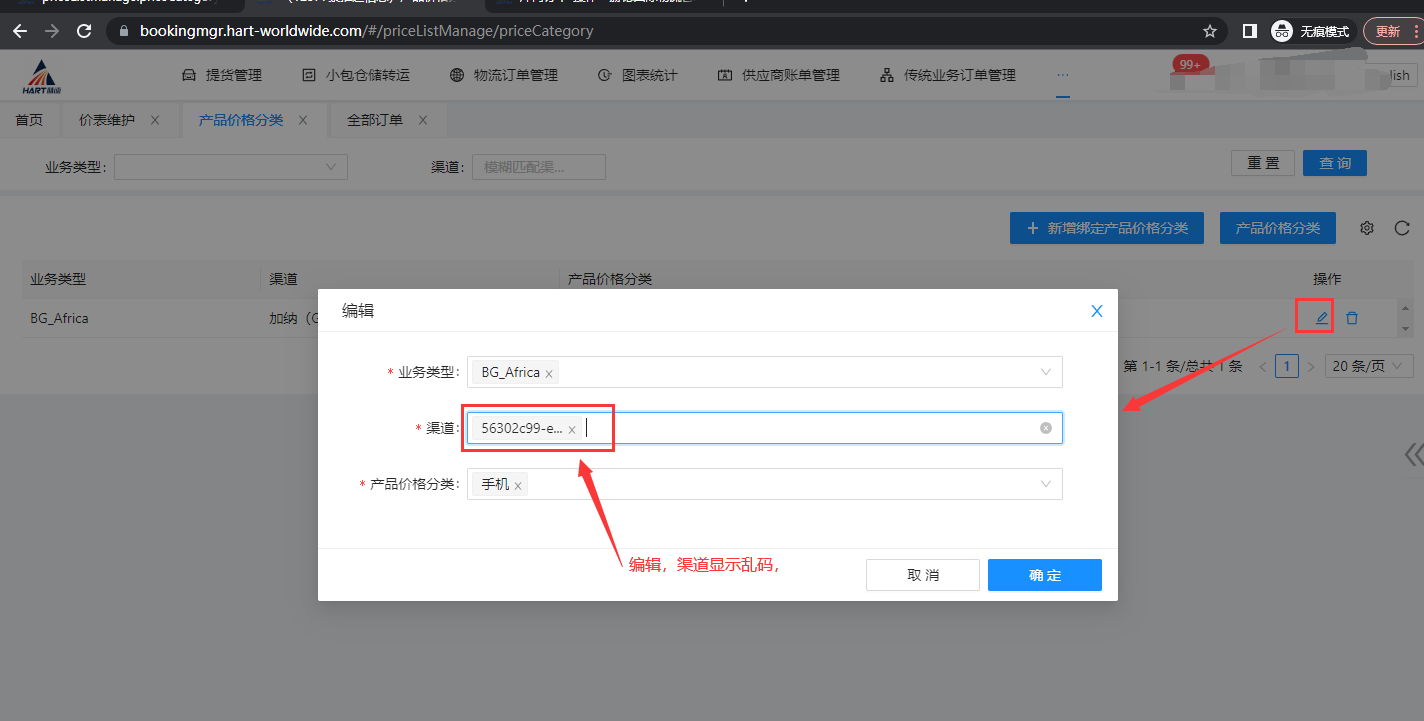Click the trash delete icon in table row
The width and height of the screenshot is (1424, 721).
[x=1352, y=318]
